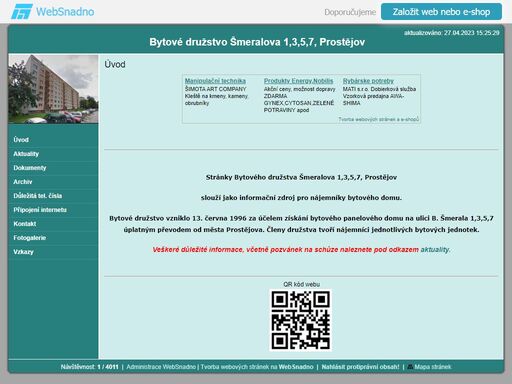The image size is (512, 384).
Task: Click the Návštěvnost 1 / 4011 counter
Action: (x=89, y=367)
